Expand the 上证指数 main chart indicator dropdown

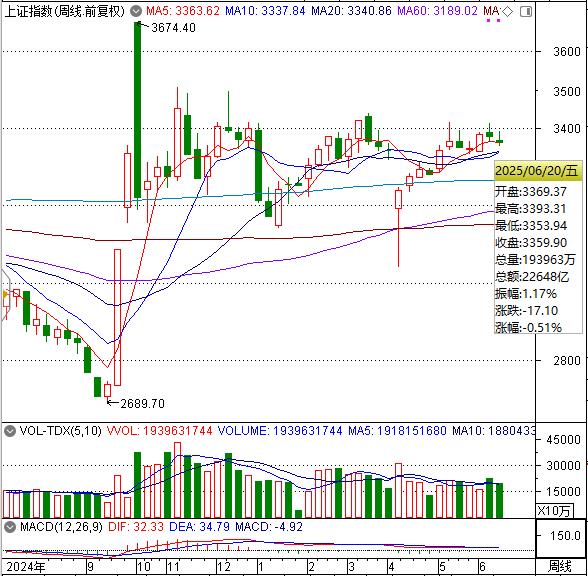point(136,11)
